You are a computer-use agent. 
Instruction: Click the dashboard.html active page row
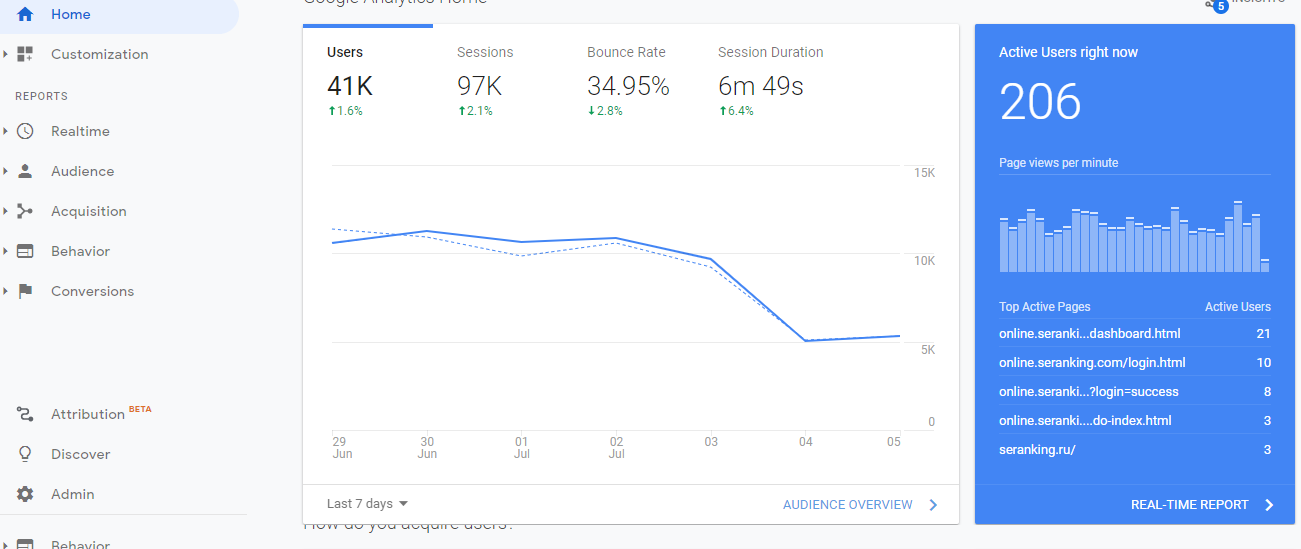click(x=1135, y=333)
